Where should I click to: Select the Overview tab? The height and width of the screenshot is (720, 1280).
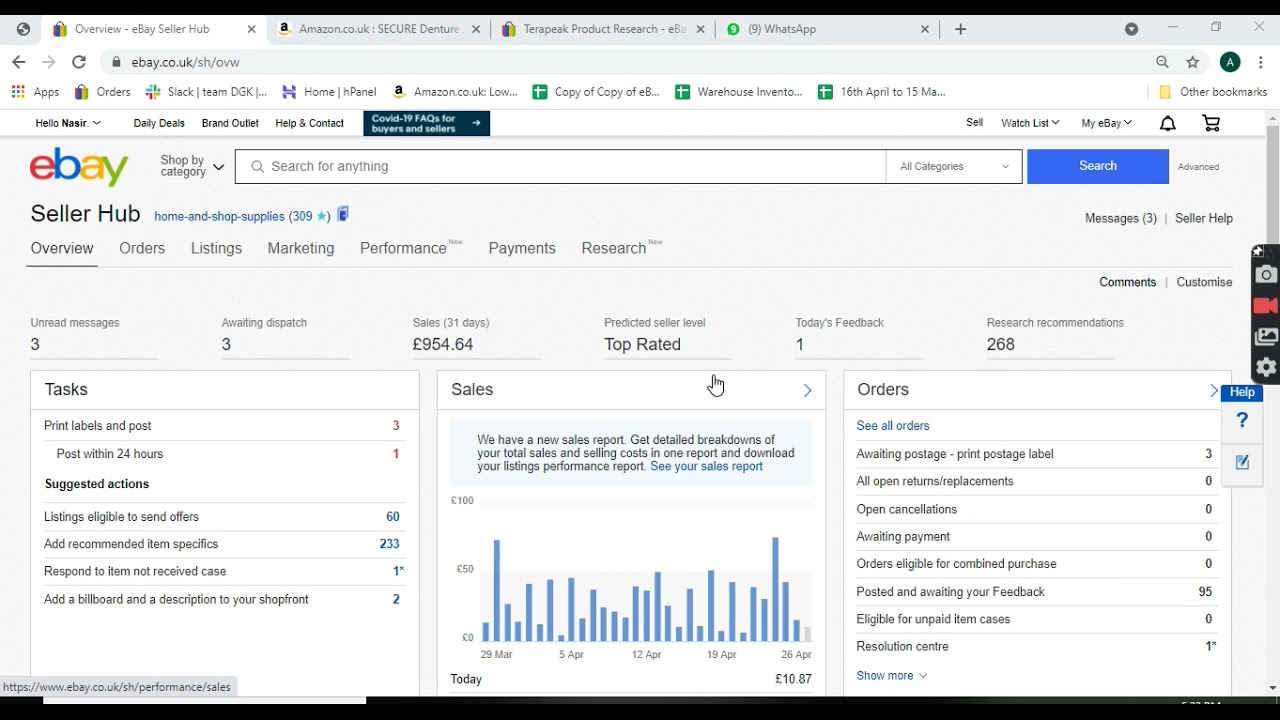tap(62, 248)
